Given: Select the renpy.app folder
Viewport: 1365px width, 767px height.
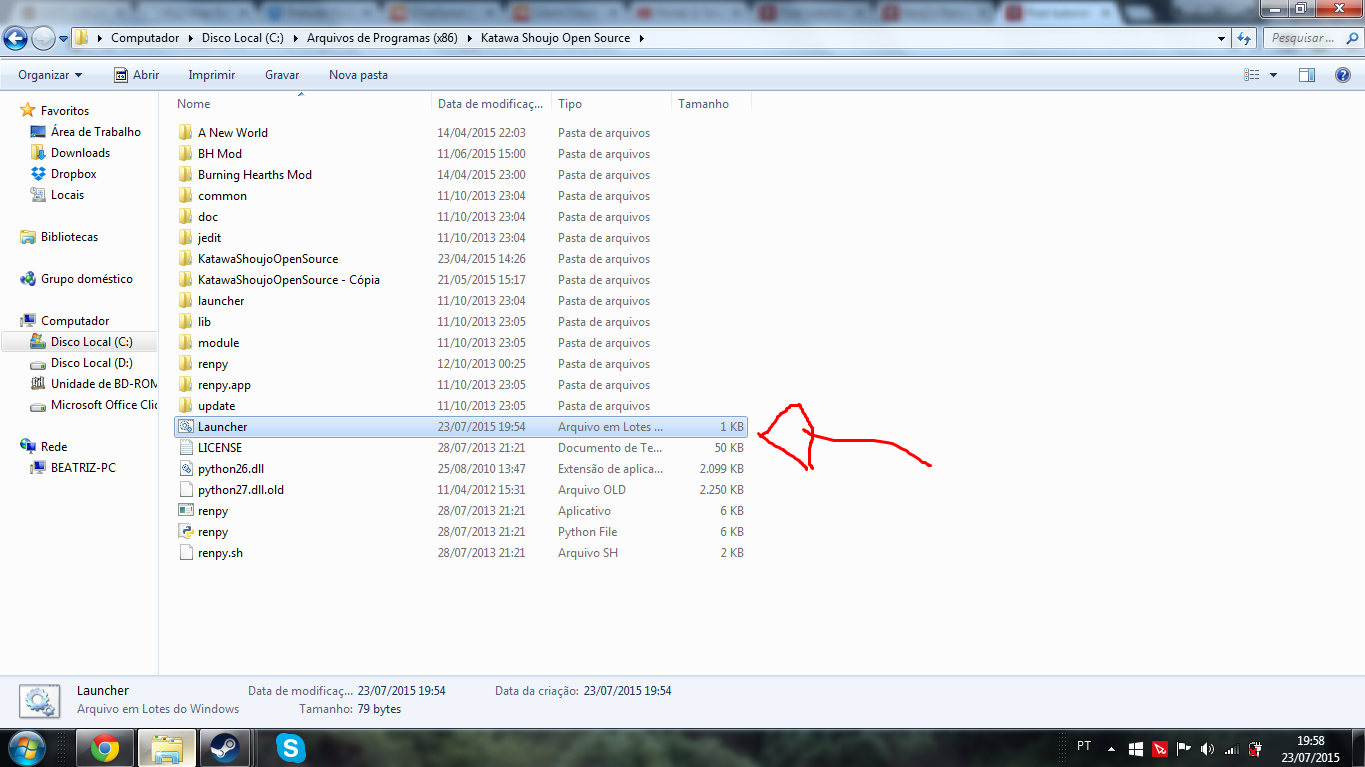Looking at the screenshot, I should 224,384.
